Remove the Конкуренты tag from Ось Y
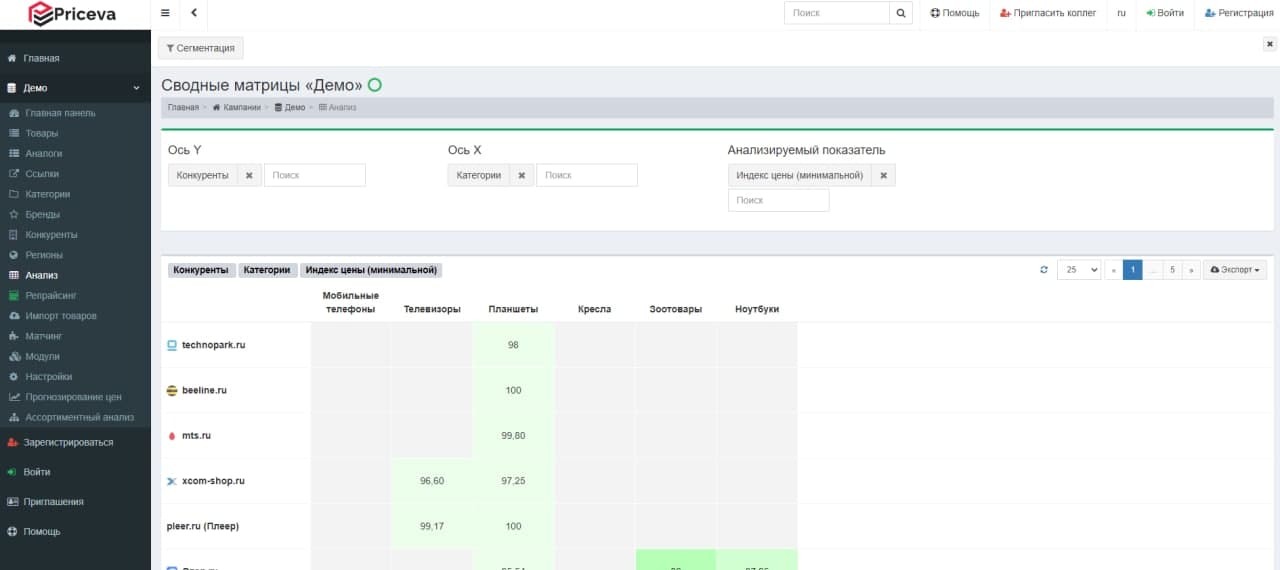Viewport: 1280px width, 570px height. [x=249, y=175]
